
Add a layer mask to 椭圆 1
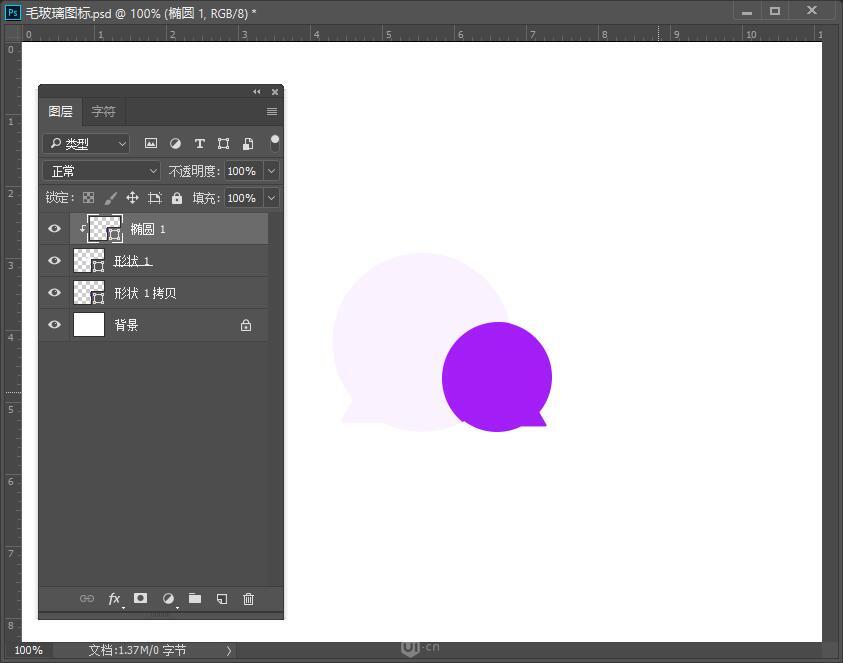click(140, 599)
